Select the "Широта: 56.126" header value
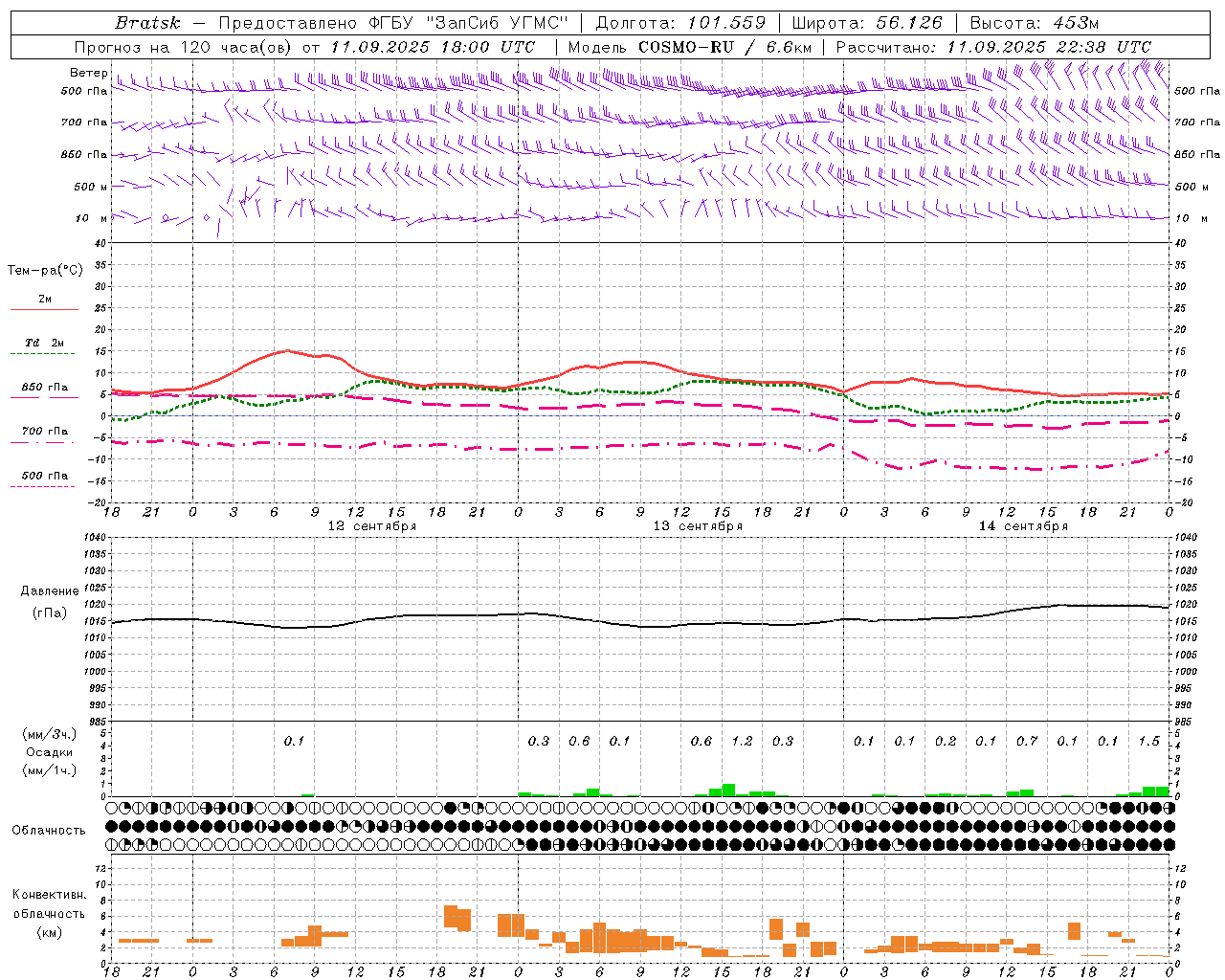The width and height of the screenshot is (1225, 980). tap(867, 23)
